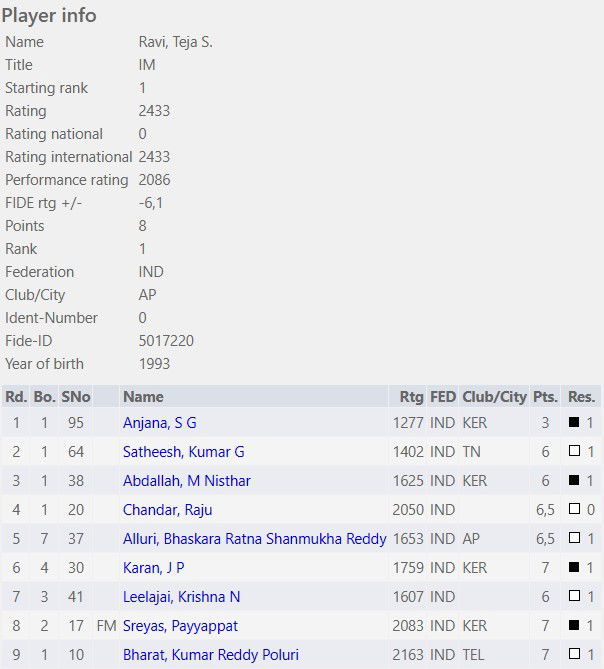This screenshot has width=604, height=669.
Task: Click the Name column header
Action: coord(143,397)
